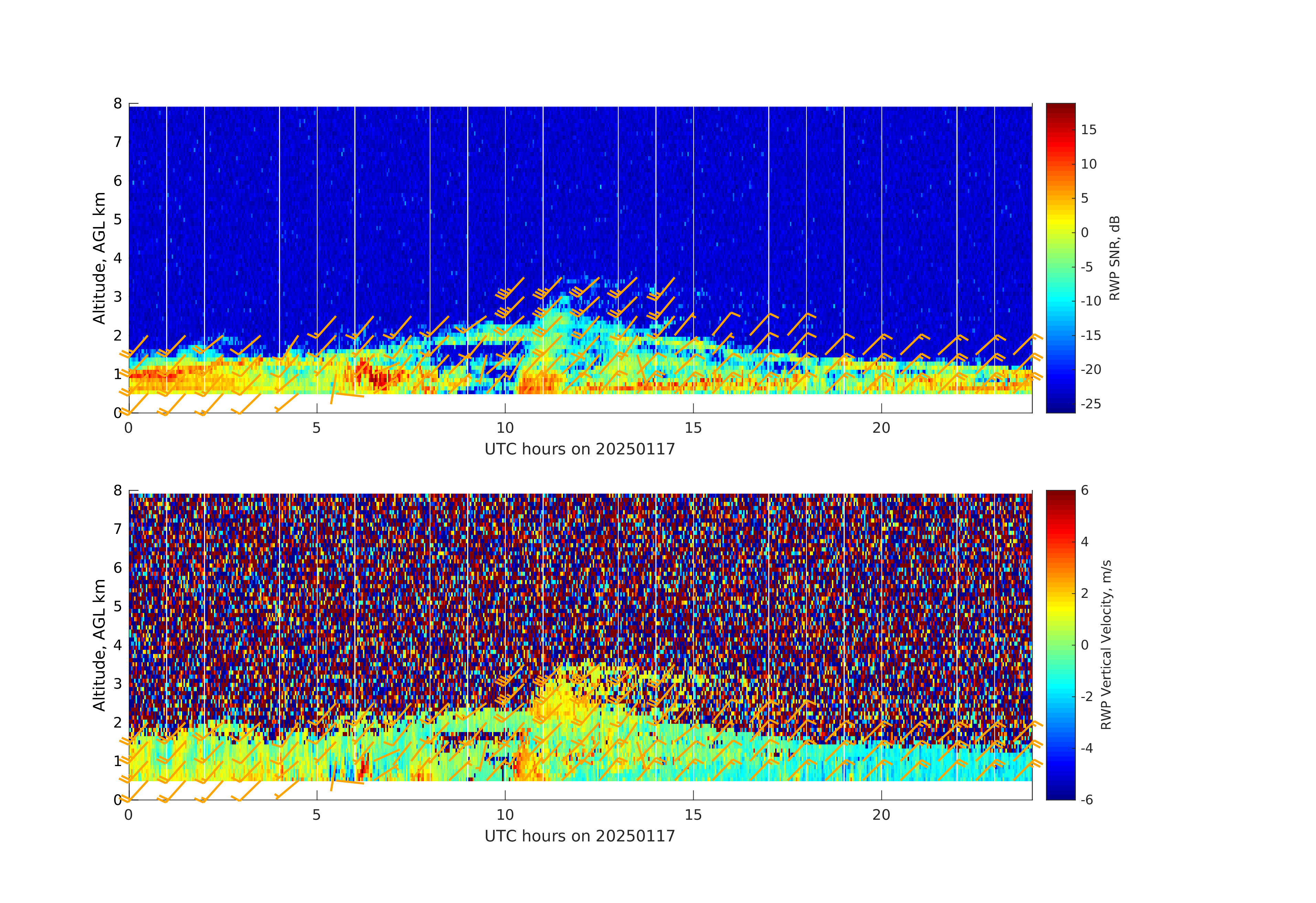Image resolution: width=1316 pixels, height=903 pixels.
Task: Click the -25 tick label on the SNR colorbar
Action: tap(1091, 404)
